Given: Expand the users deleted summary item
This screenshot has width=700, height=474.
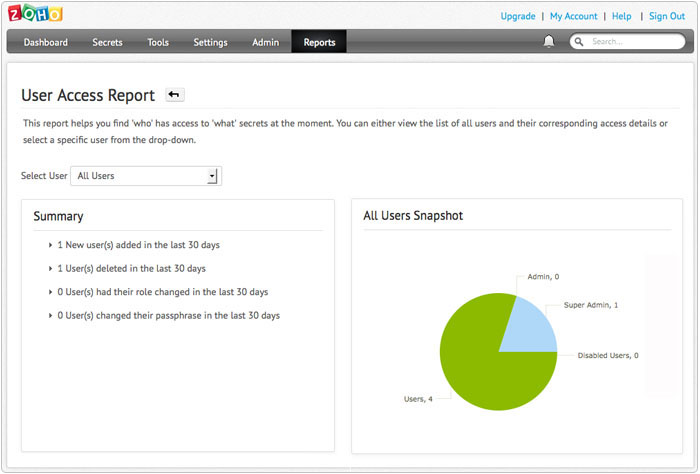Looking at the screenshot, I should click(127, 268).
